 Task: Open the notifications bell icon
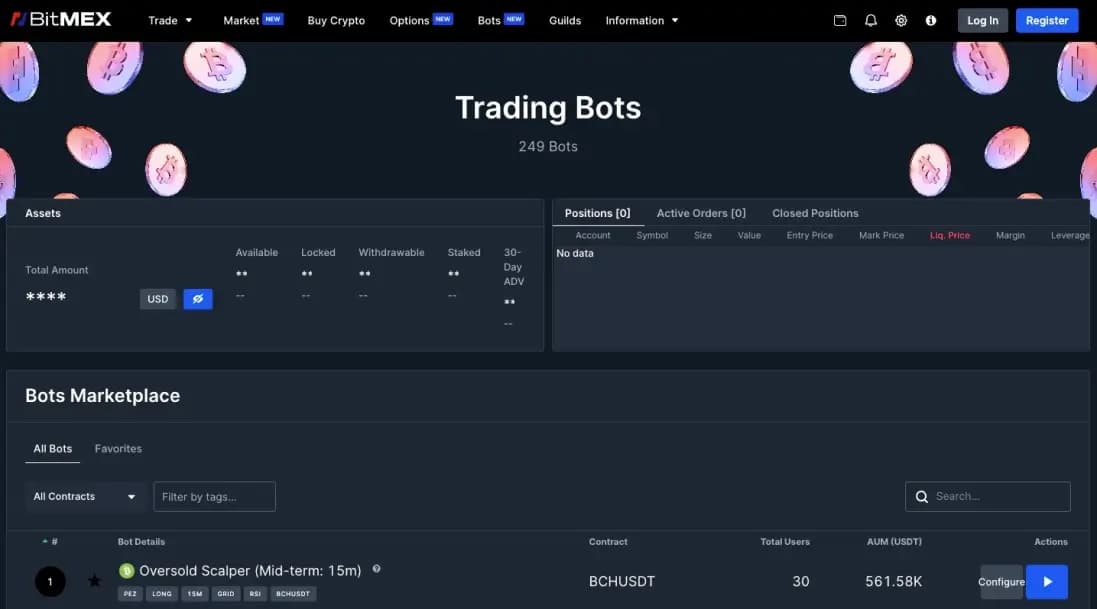tap(870, 19)
